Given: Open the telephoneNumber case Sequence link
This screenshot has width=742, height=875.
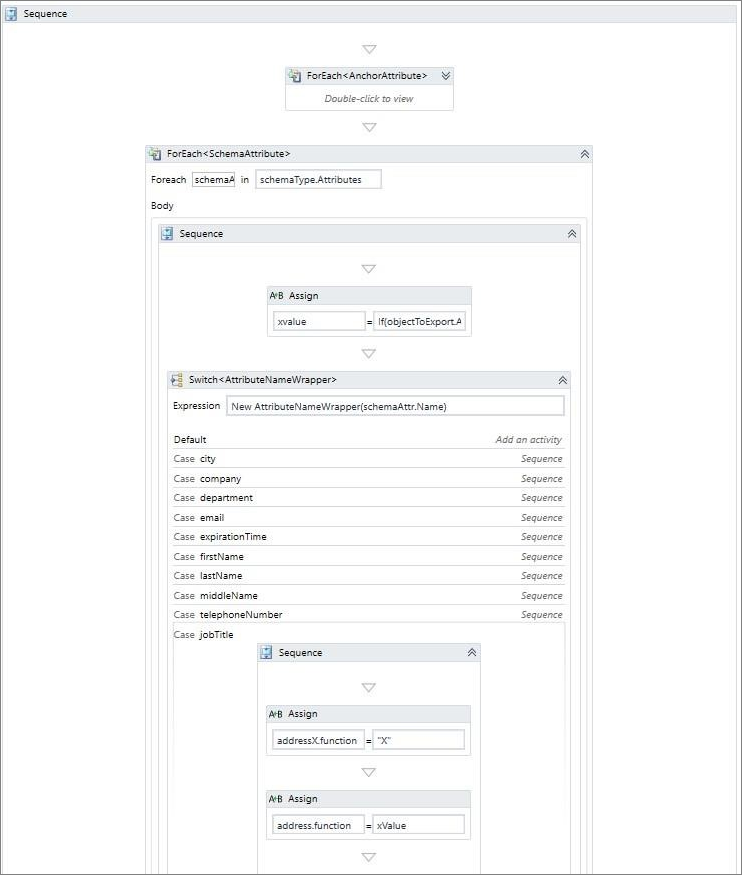Looking at the screenshot, I should [x=541, y=615].
